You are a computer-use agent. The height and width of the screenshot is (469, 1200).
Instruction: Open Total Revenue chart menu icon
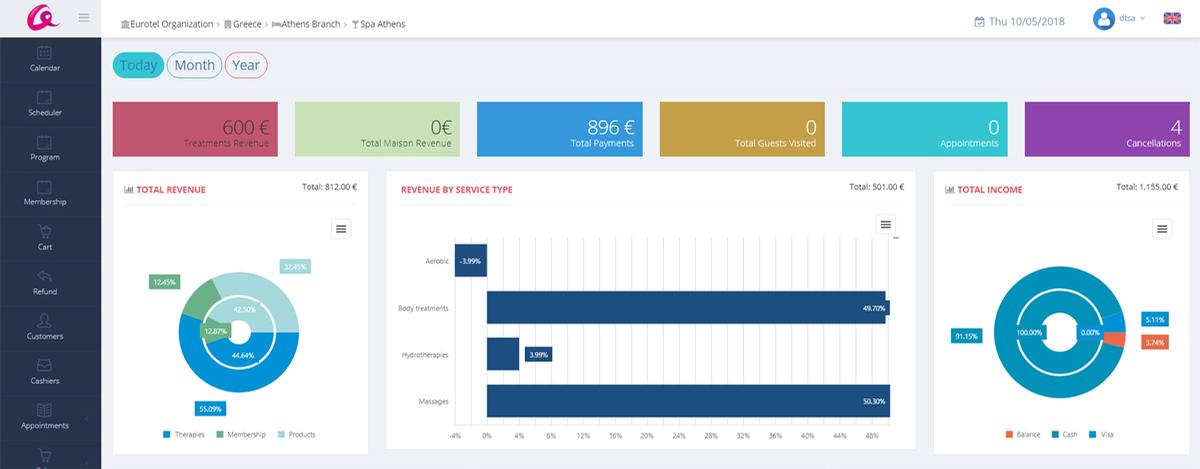(341, 229)
